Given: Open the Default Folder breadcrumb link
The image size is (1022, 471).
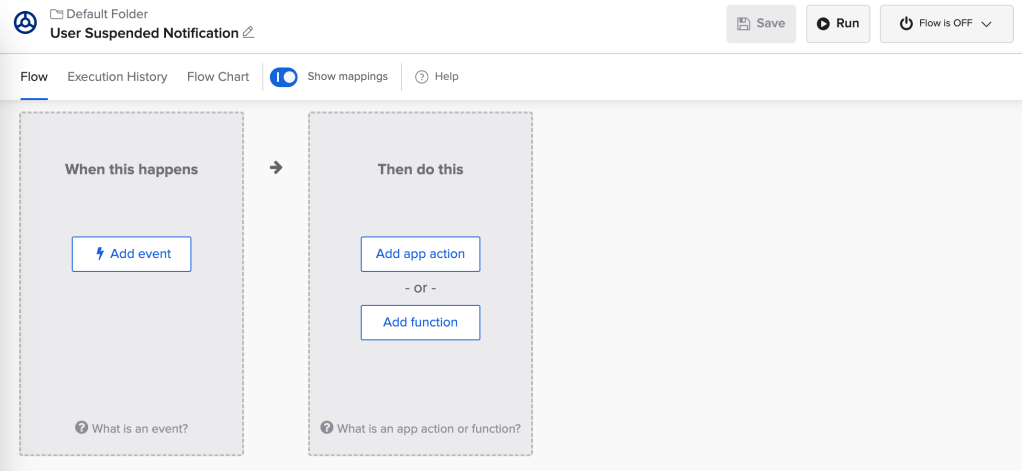Looking at the screenshot, I should tap(107, 14).
